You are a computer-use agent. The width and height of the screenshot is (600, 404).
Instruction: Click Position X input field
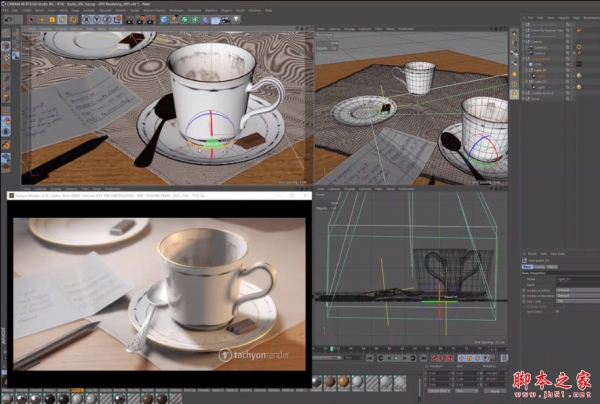[x=438, y=373]
